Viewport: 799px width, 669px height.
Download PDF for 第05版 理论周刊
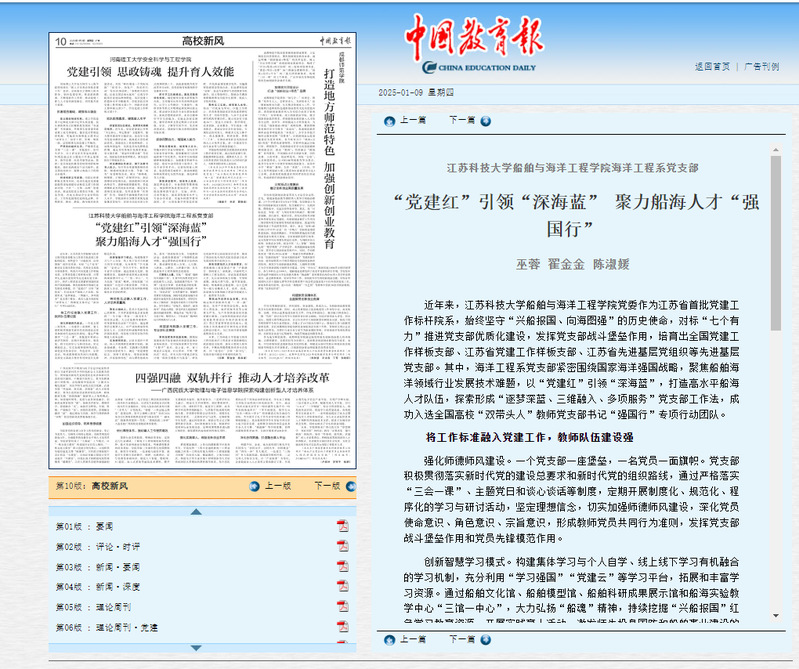click(342, 606)
